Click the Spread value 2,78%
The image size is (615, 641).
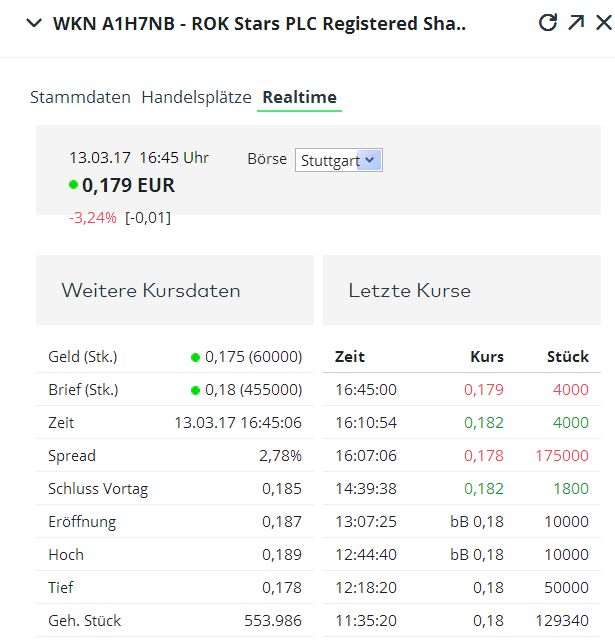[282, 456]
